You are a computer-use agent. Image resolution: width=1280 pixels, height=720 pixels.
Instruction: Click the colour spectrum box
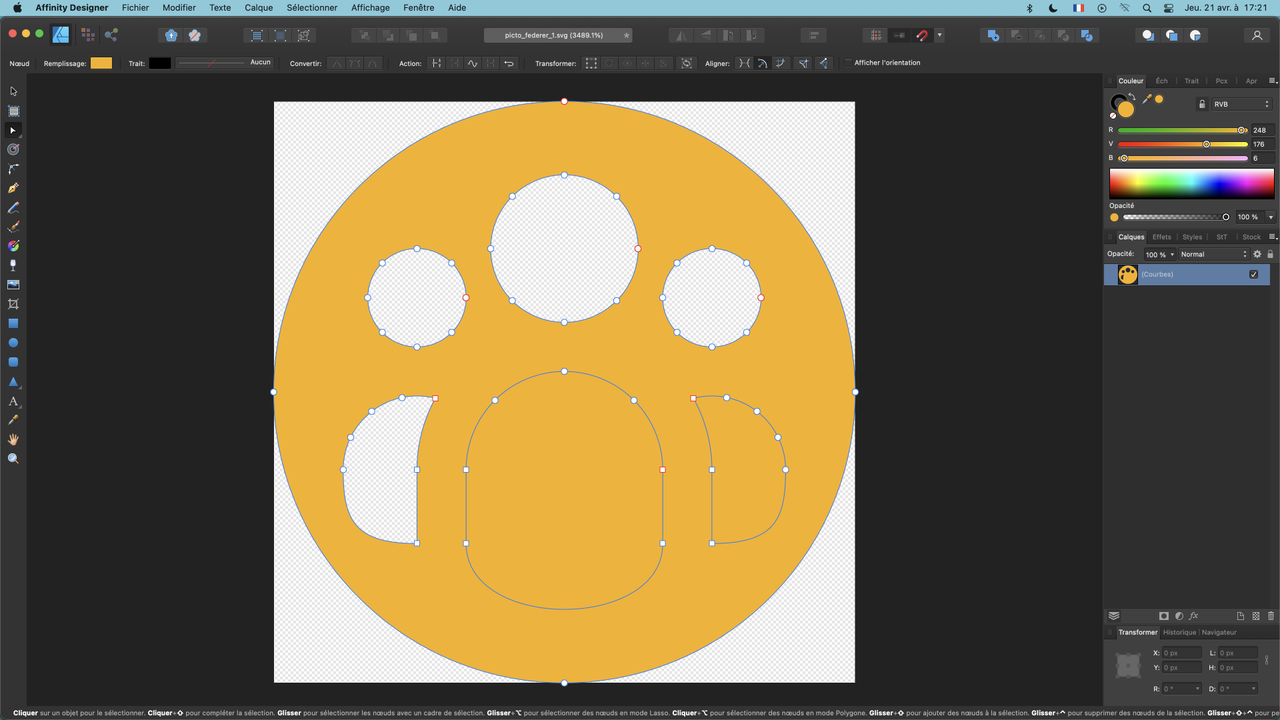click(1192, 183)
